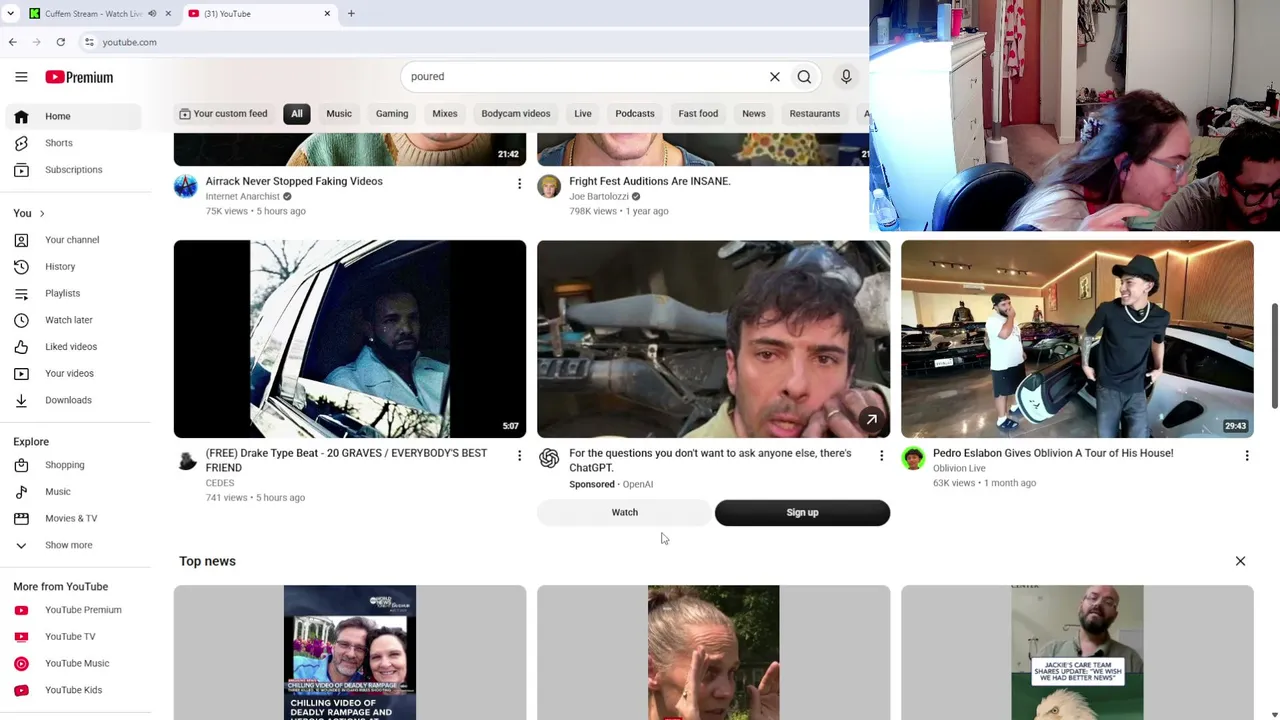Open menu for ChatGPT sponsored ad
The width and height of the screenshot is (1280, 720).
881,456
